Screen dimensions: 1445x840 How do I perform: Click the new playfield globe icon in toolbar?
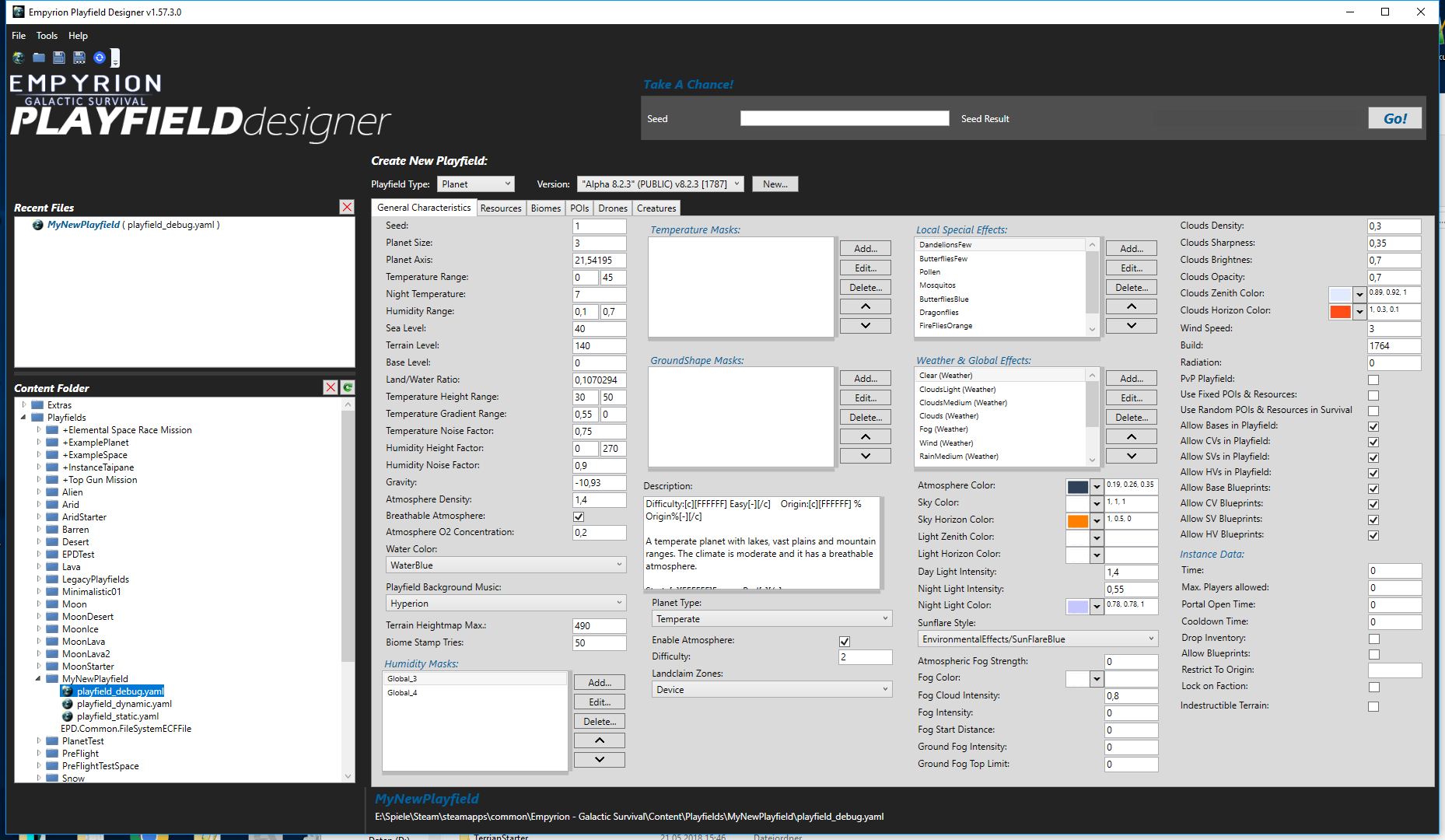pos(19,58)
